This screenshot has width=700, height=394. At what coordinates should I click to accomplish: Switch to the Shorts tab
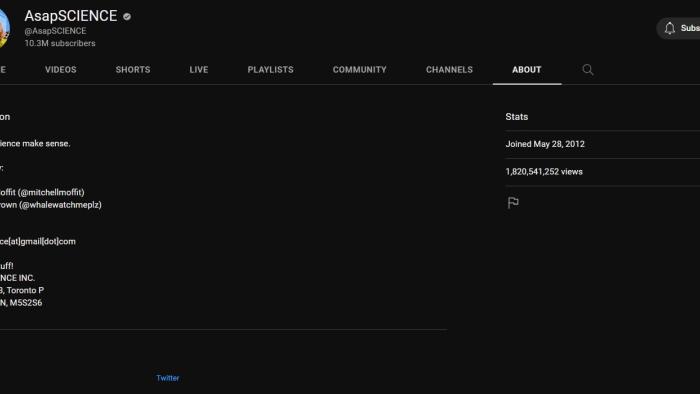(133, 70)
